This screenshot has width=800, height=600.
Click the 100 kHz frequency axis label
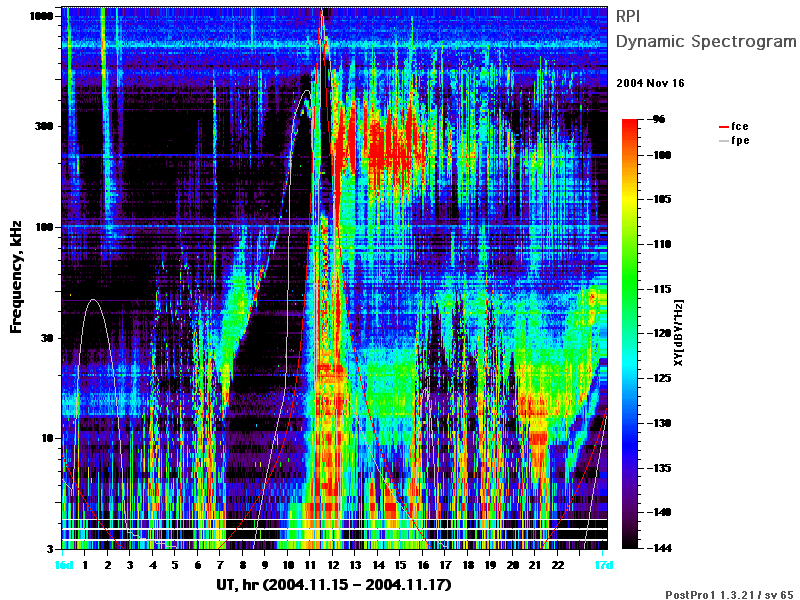(x=44, y=227)
